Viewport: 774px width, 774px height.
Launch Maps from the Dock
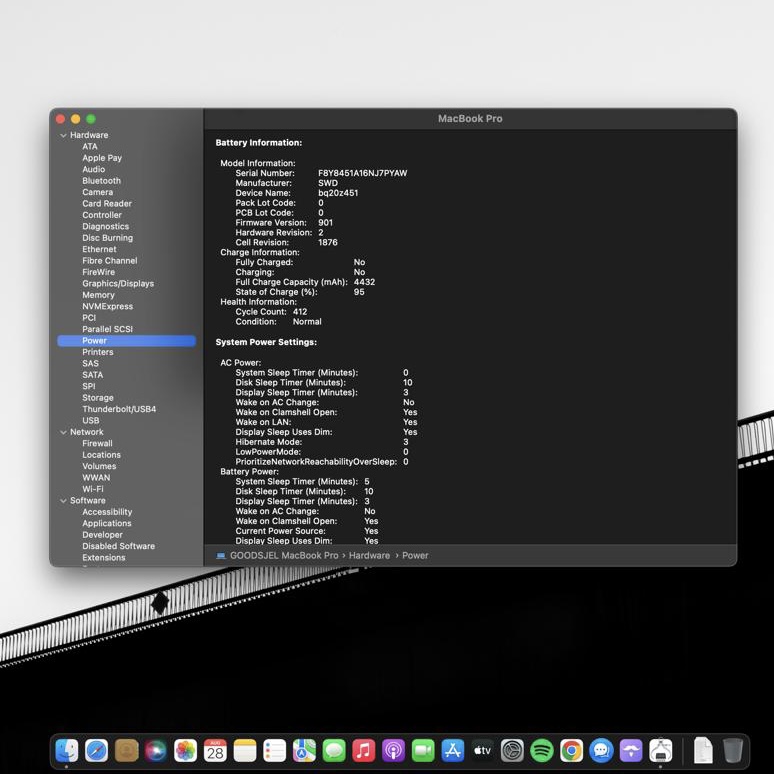(x=304, y=751)
